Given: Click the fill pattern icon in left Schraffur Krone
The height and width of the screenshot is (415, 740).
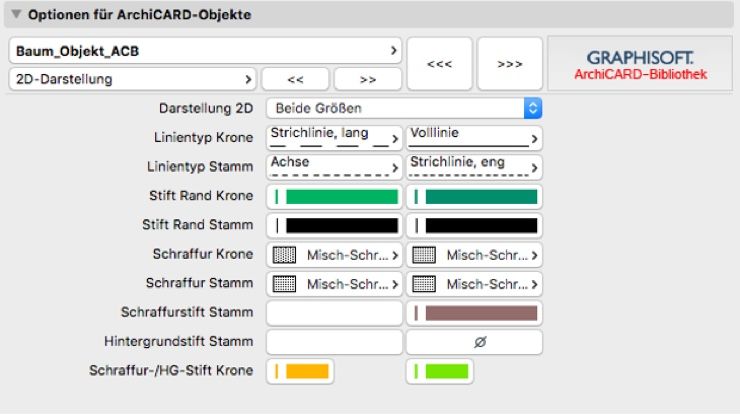Looking at the screenshot, I should coord(283,255).
